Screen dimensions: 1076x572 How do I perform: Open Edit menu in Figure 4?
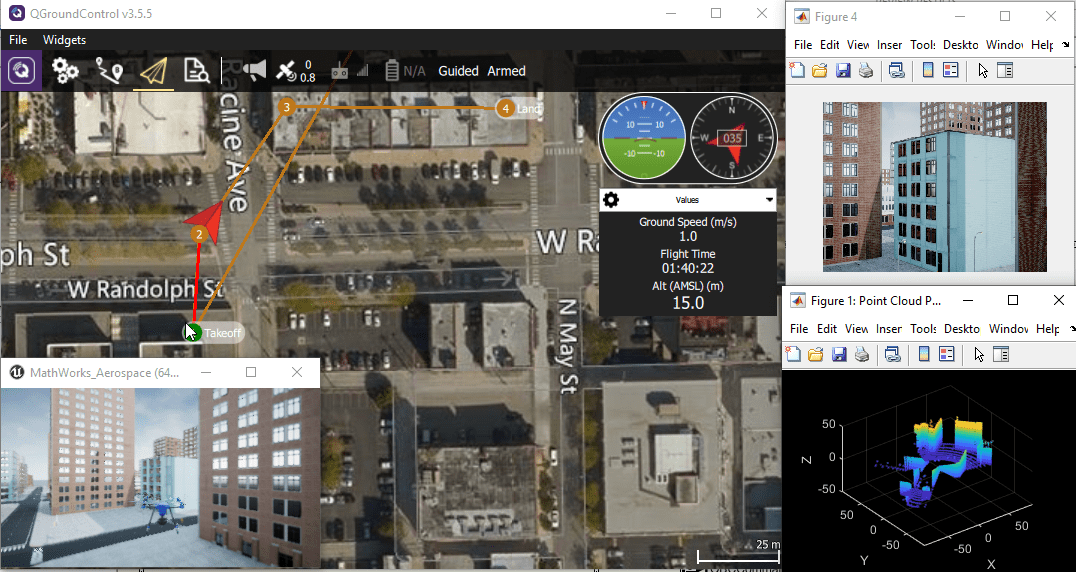830,45
